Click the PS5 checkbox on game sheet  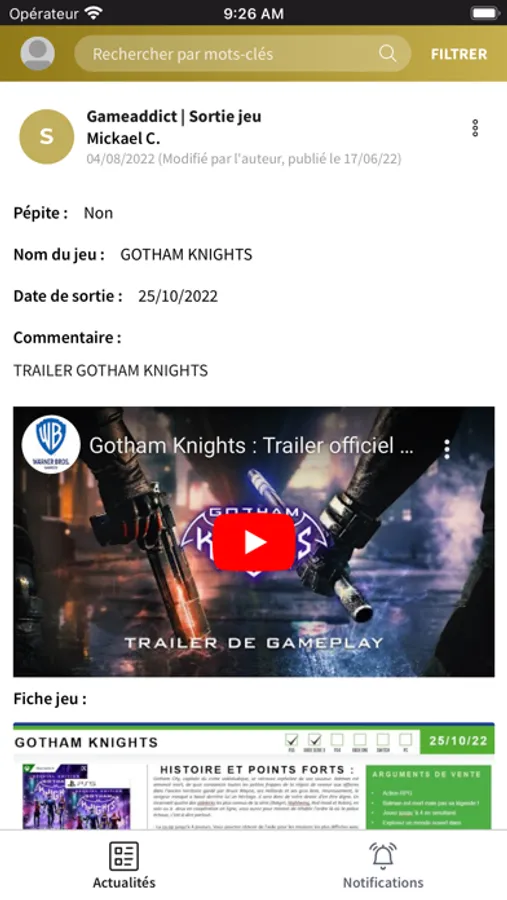coord(292,739)
